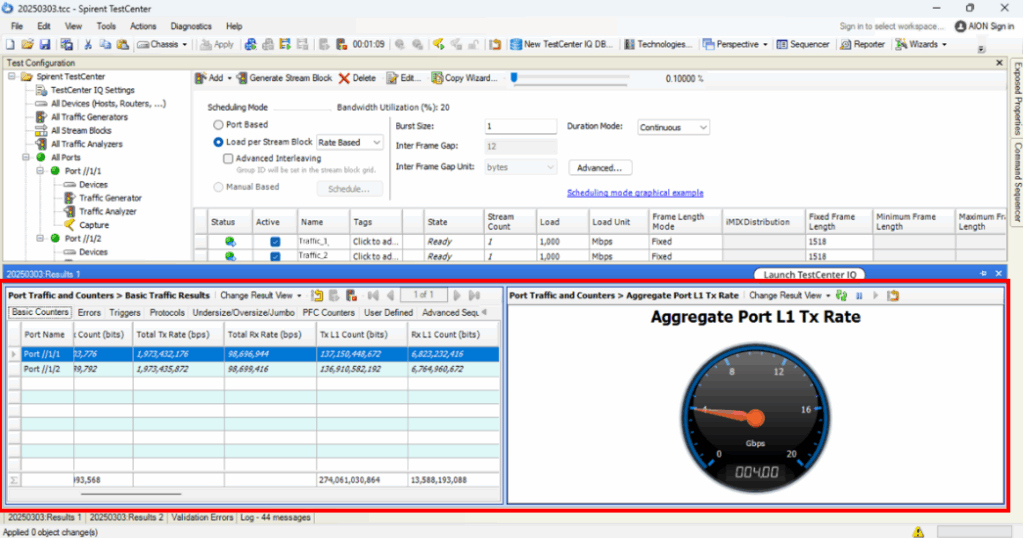Viewport: 1024px width, 539px height.
Task: Save the configuration using floppy disk icon
Action: coord(44,44)
